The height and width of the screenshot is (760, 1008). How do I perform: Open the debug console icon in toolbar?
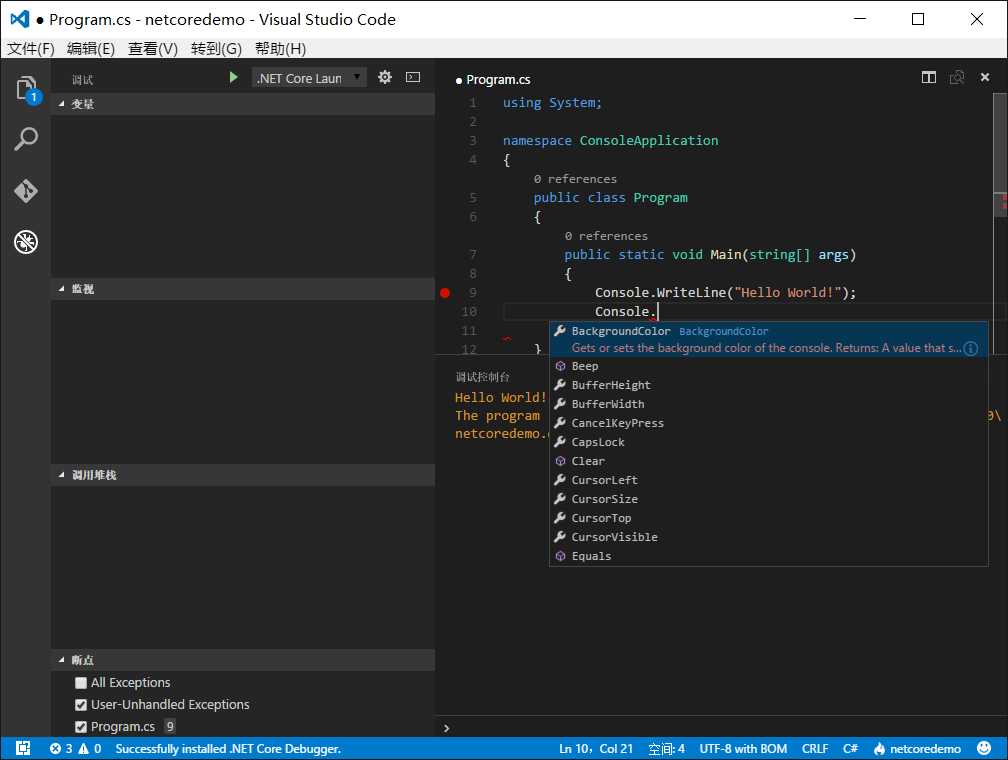tap(413, 78)
